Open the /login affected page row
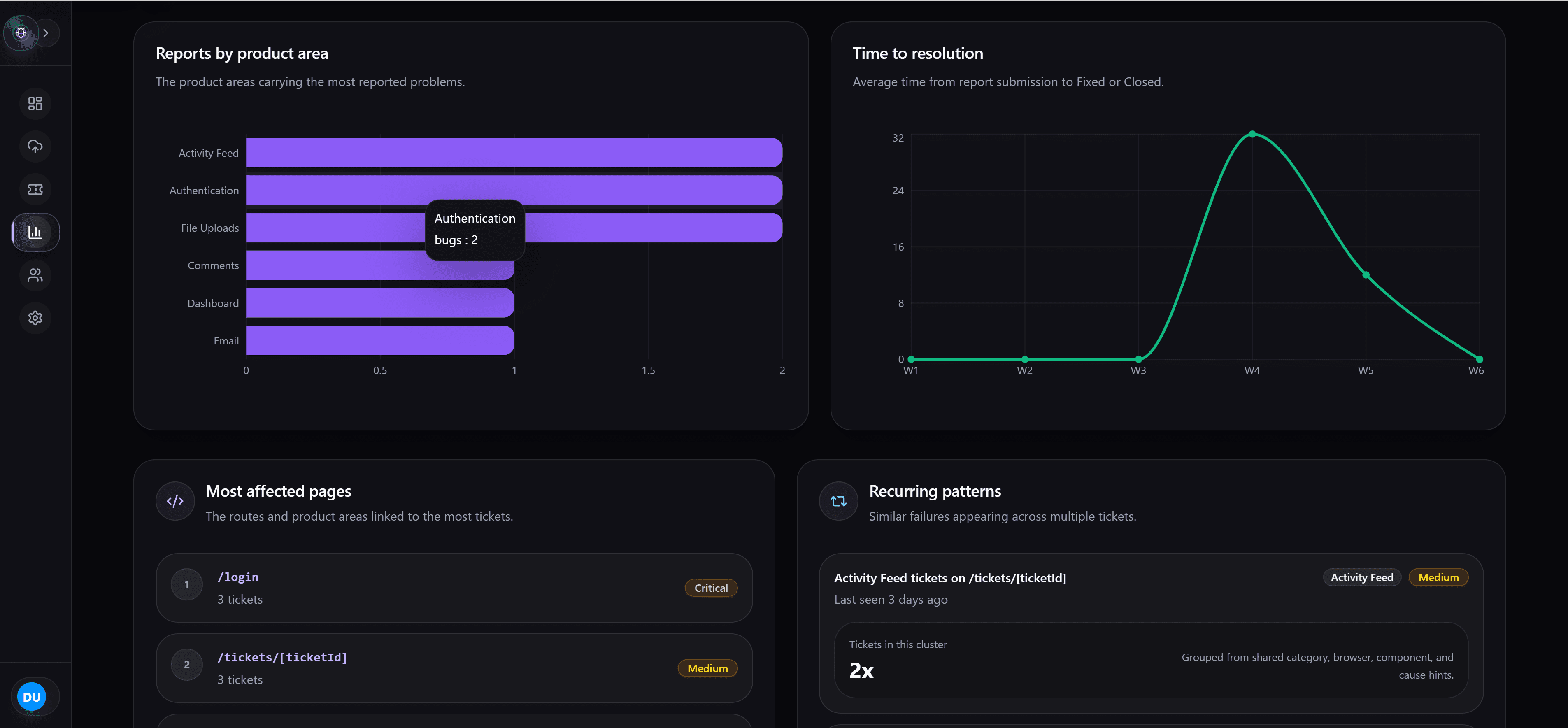 click(x=454, y=587)
